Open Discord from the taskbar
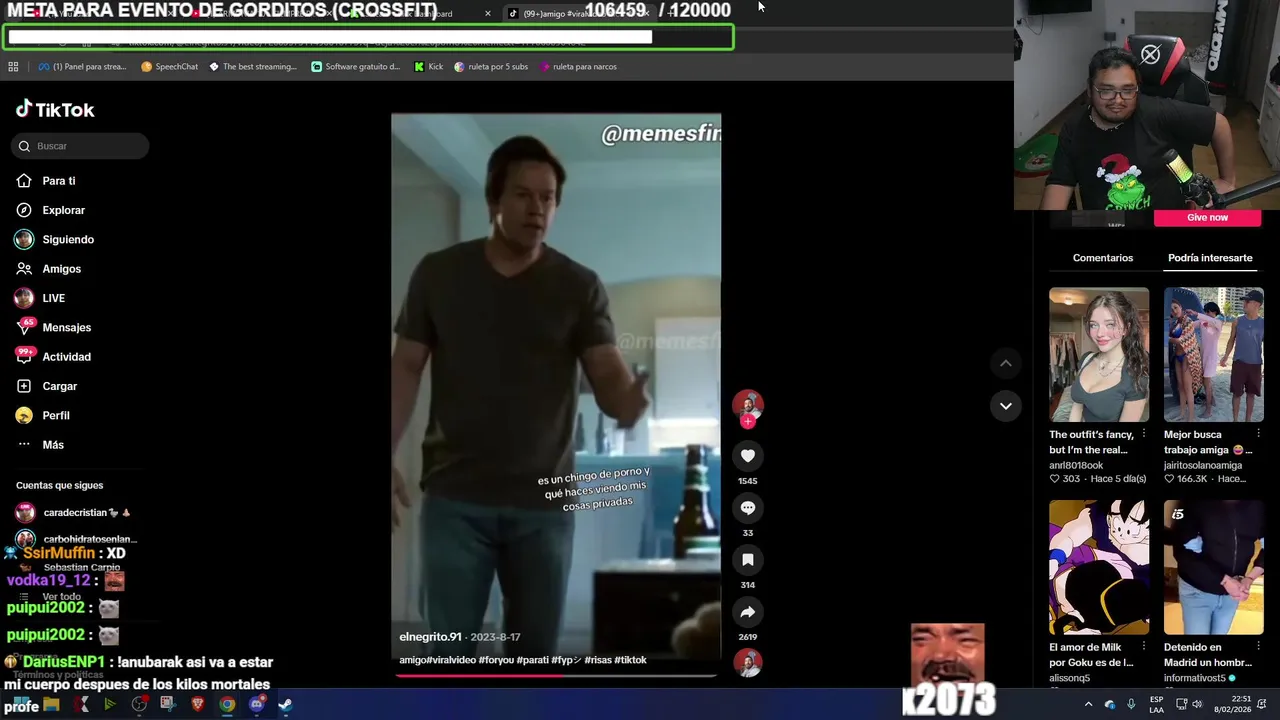Viewport: 1280px width, 720px height. tap(256, 705)
